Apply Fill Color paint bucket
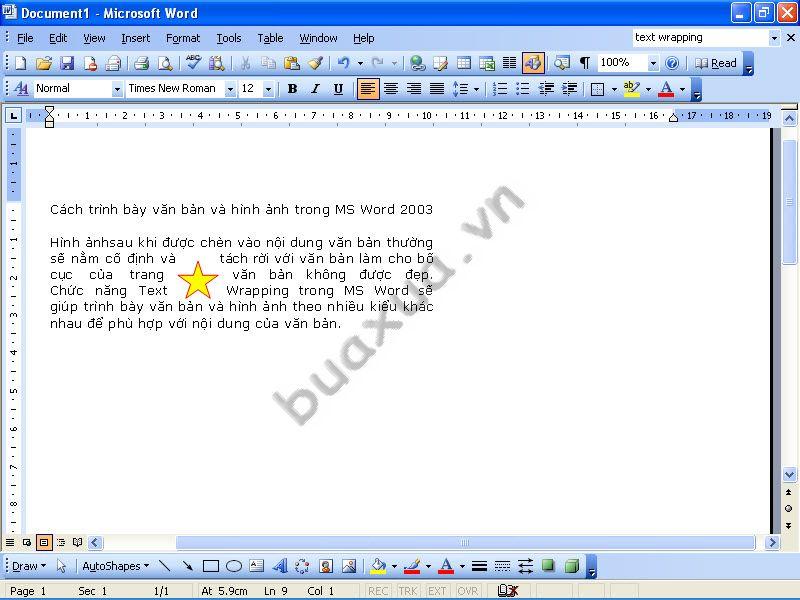The width and height of the screenshot is (800, 600). pos(378,566)
